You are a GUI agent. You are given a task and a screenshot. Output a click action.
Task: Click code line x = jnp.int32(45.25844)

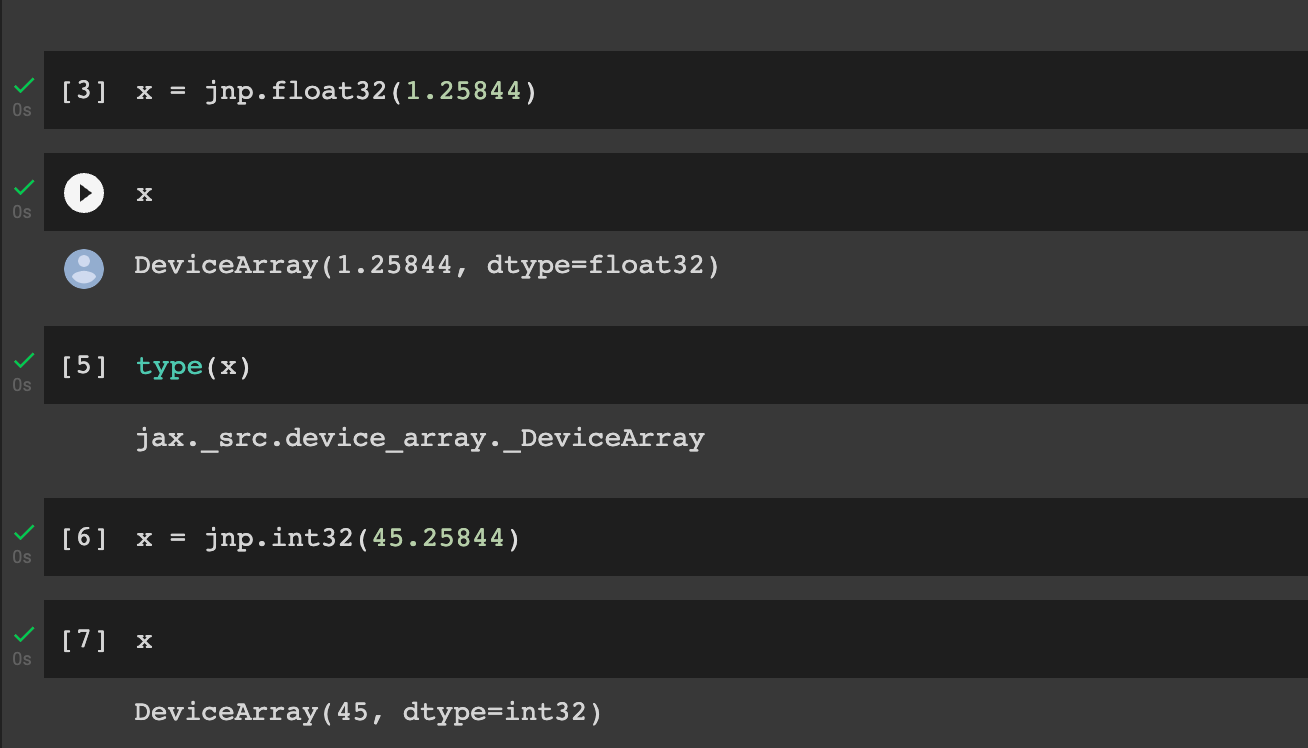[329, 538]
